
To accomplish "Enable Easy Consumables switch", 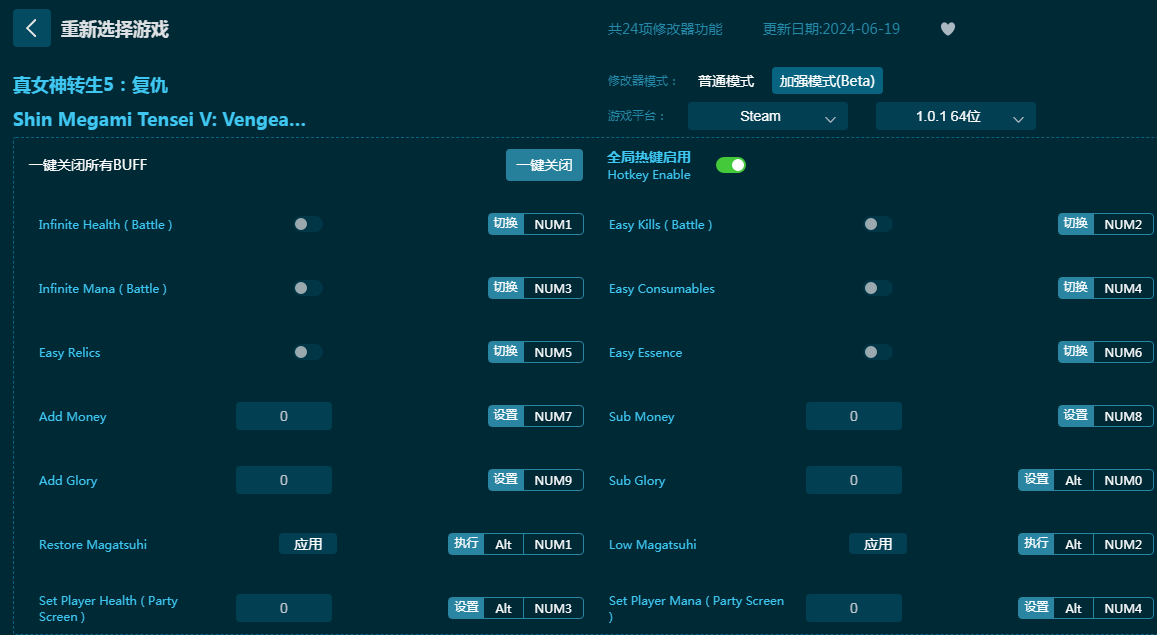I will (x=878, y=288).
